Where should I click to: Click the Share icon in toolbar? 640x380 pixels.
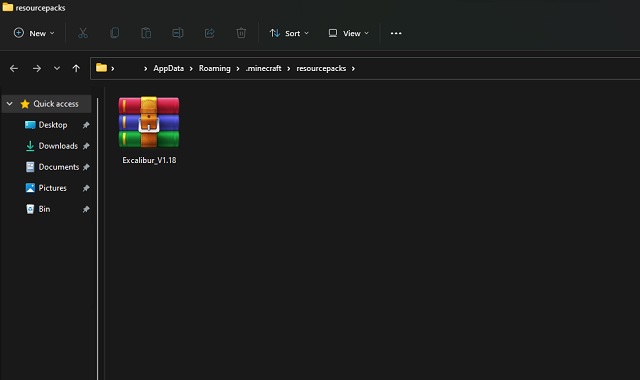(209, 33)
